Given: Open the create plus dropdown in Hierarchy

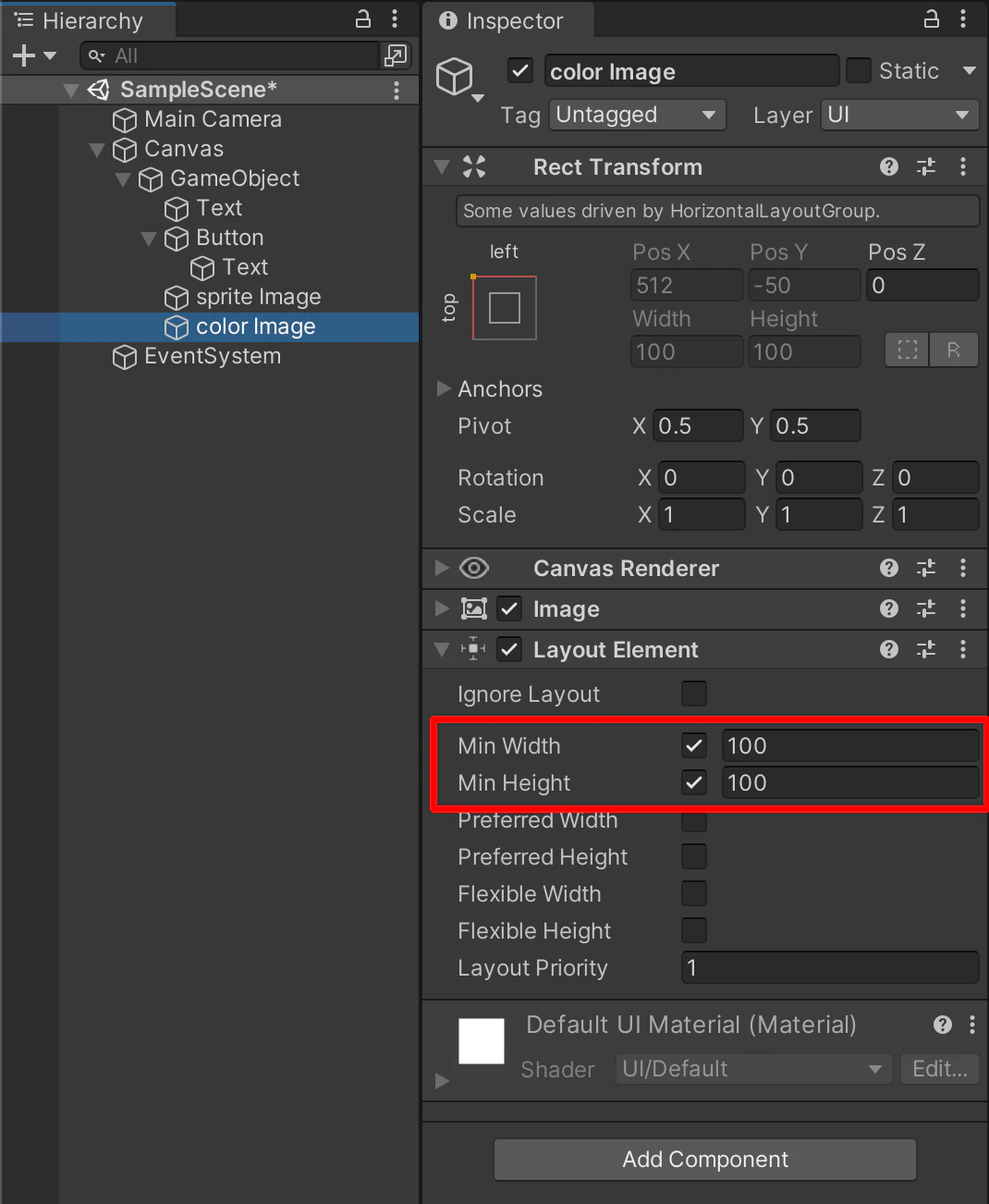Looking at the screenshot, I should point(34,56).
